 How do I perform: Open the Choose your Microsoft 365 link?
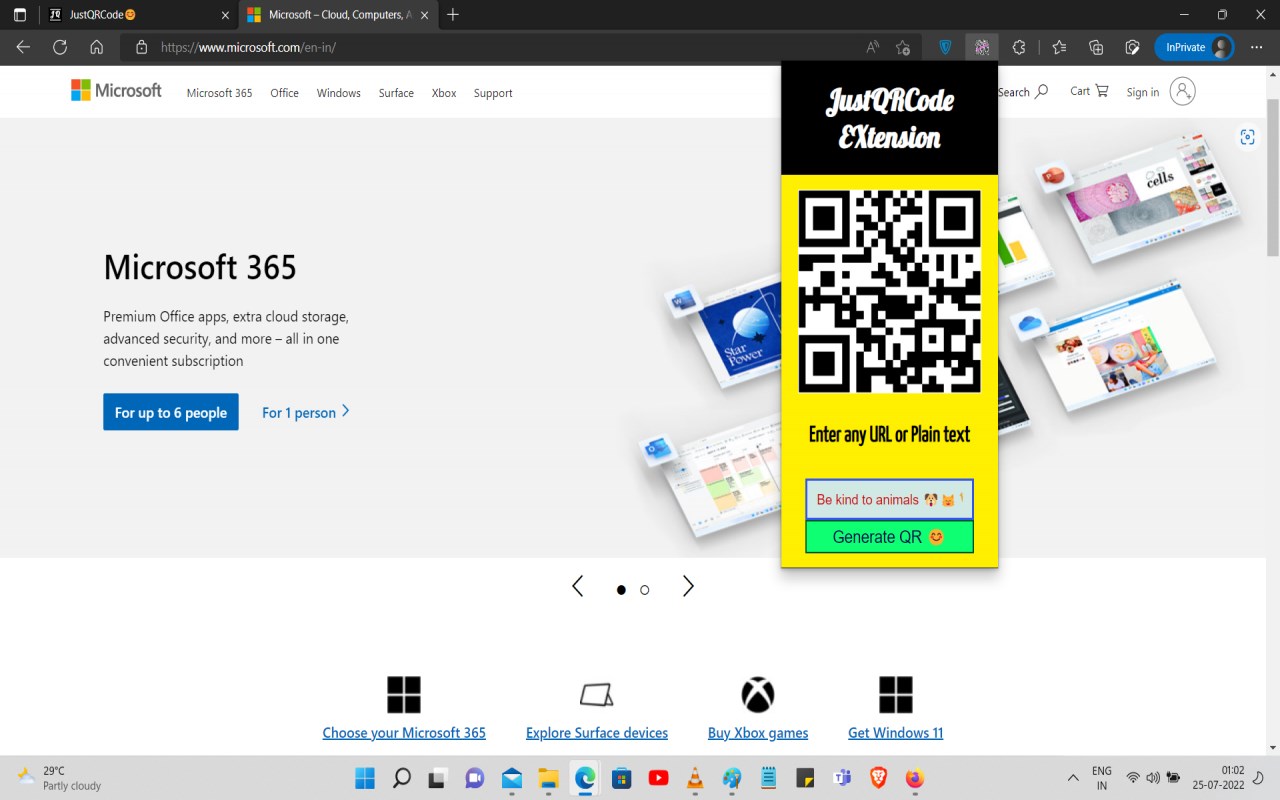(x=404, y=733)
